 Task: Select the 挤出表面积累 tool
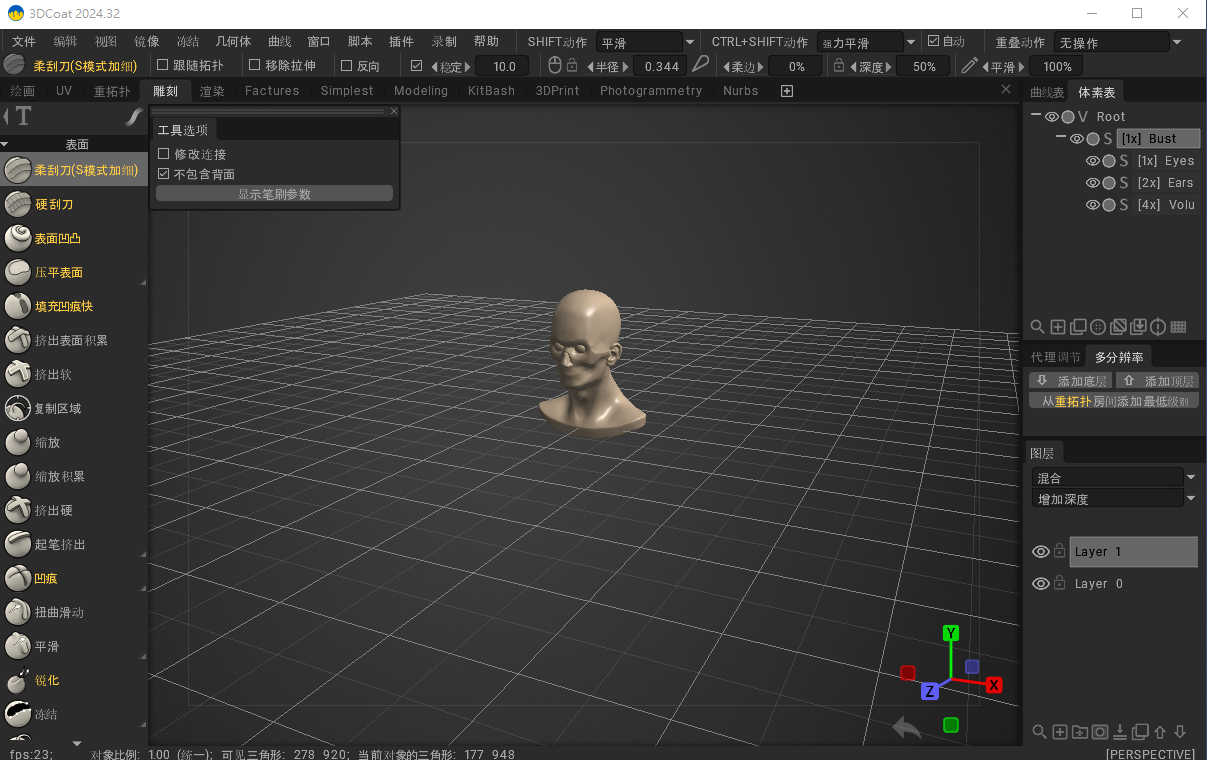click(74, 340)
